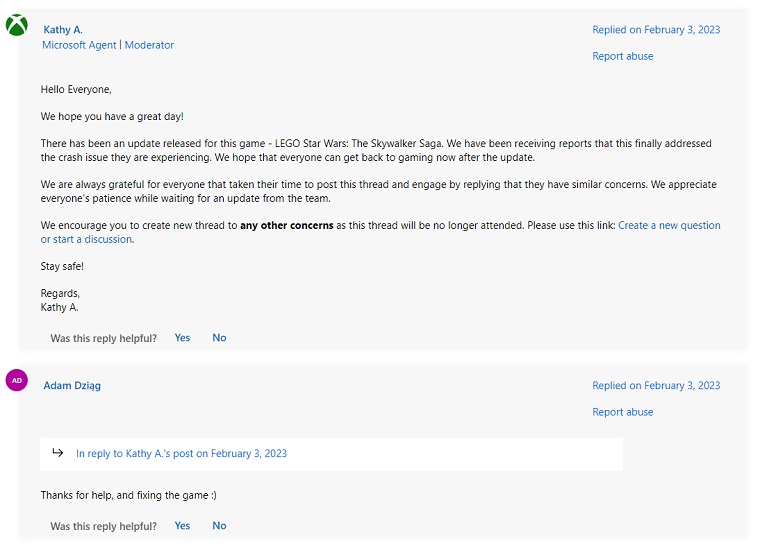Click the Microsoft Agent label
This screenshot has height=548, width=760.
[x=79, y=45]
